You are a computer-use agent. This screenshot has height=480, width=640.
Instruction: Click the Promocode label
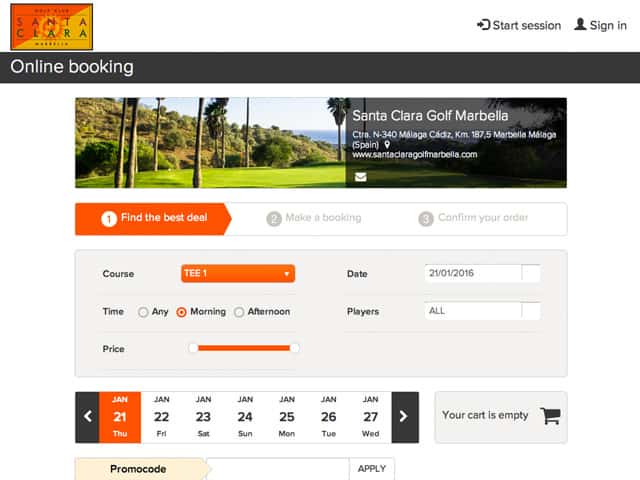tap(138, 469)
